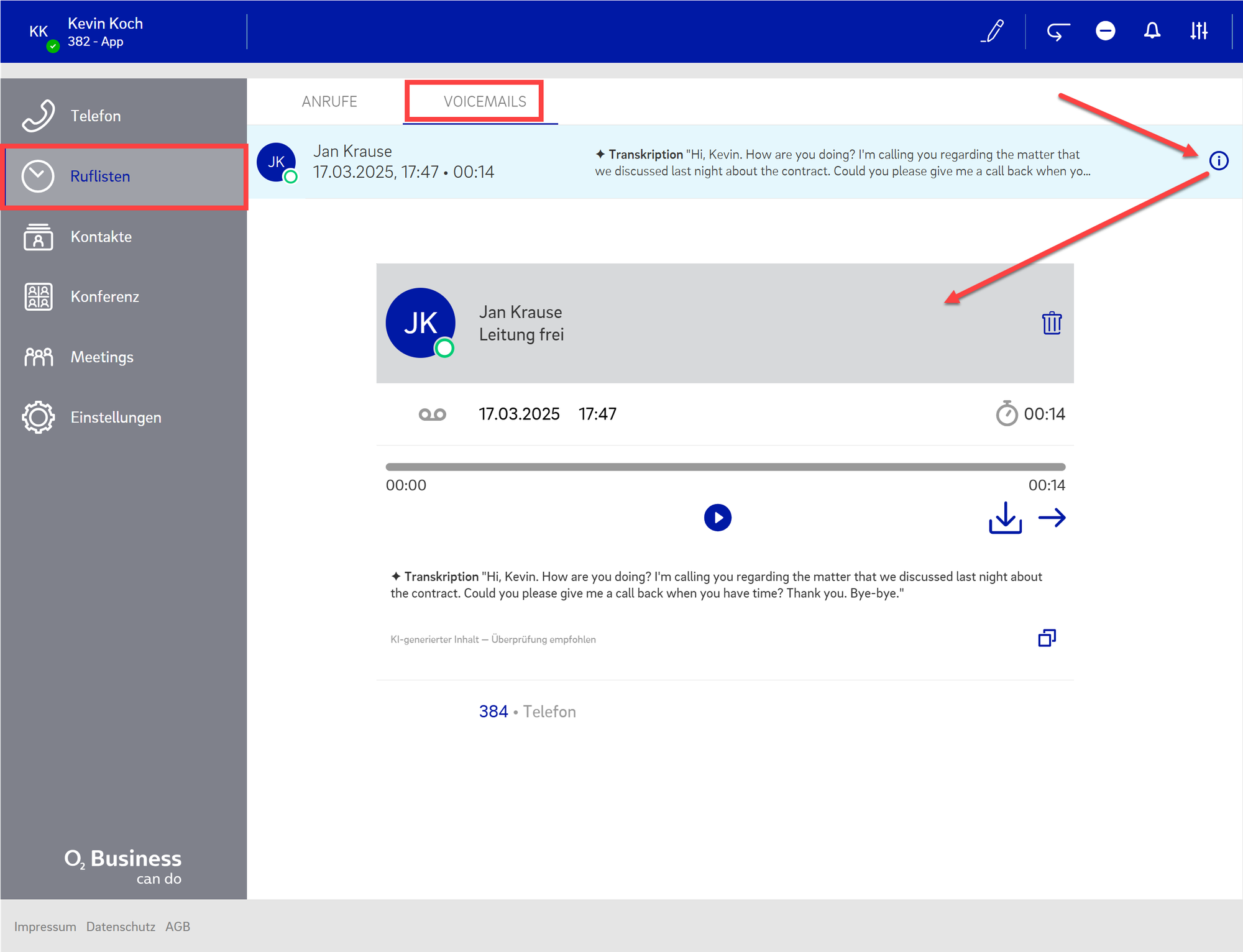Download the voicemail audio file
This screenshot has height=952, width=1243.
click(x=1005, y=518)
